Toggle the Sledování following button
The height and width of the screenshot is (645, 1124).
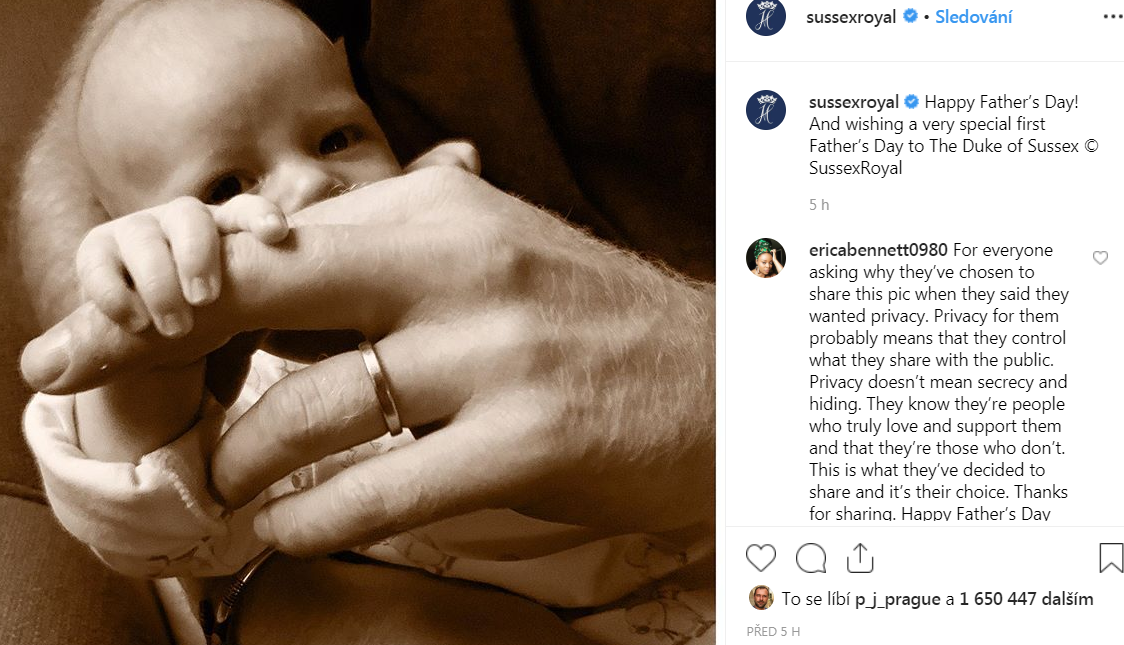tap(974, 17)
